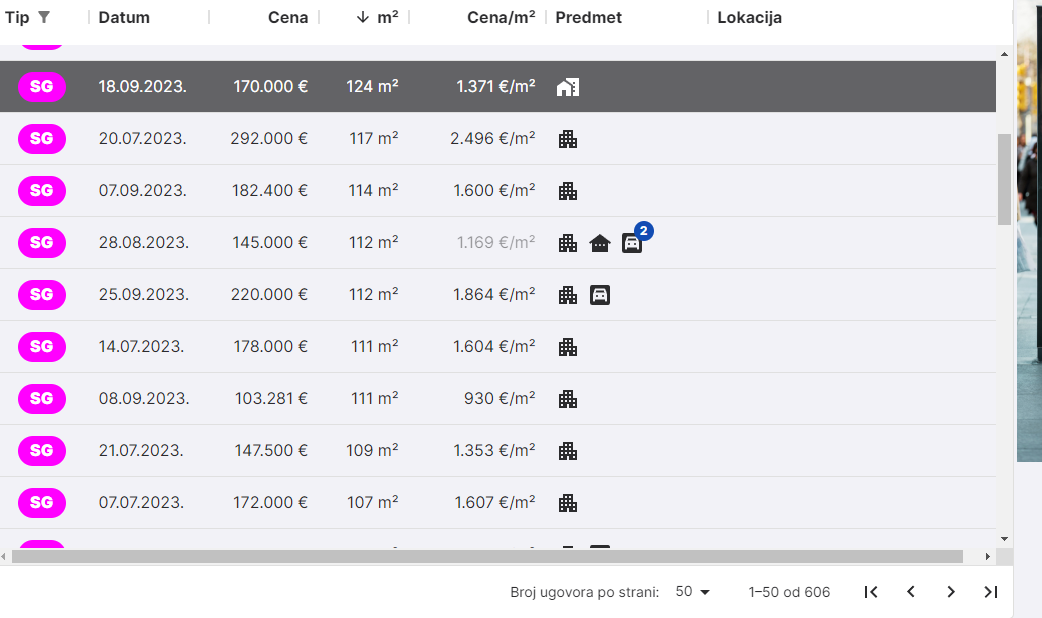This screenshot has height=618, width=1042.
Task: Jump to the first page of results
Action: click(871, 592)
